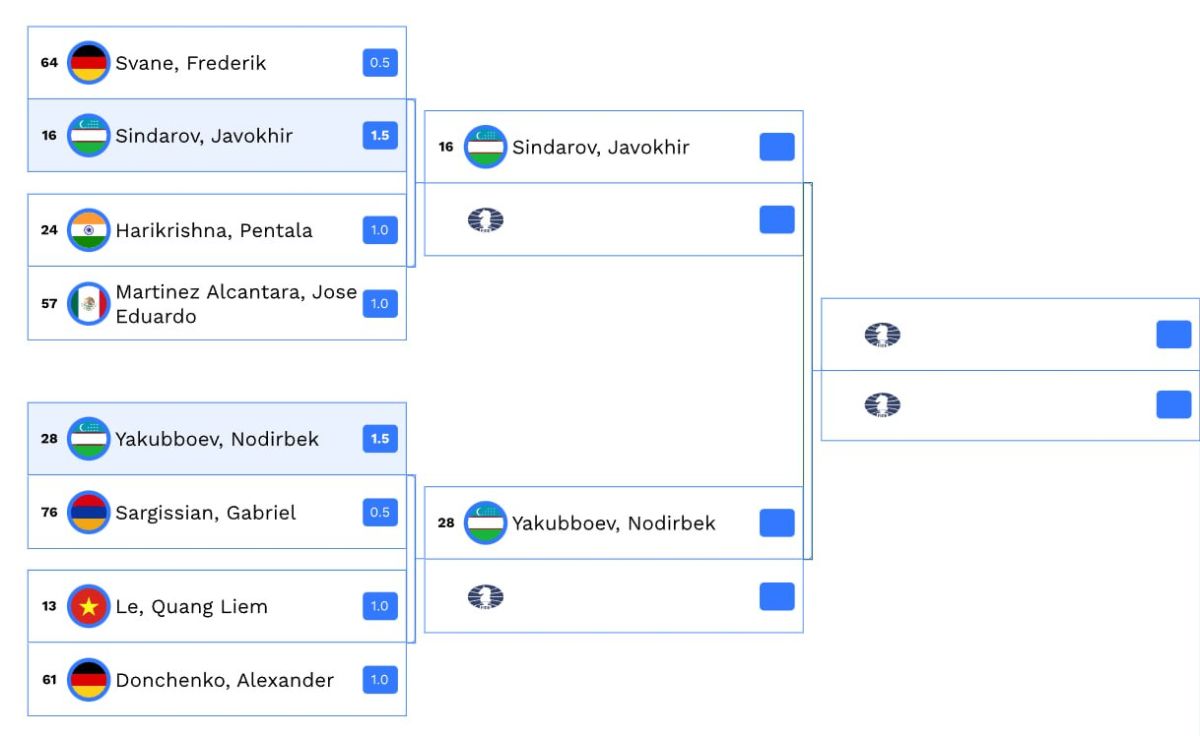Open Sargissian, Gabriel player name
Screen dimensions: 1200x736
pos(206,513)
